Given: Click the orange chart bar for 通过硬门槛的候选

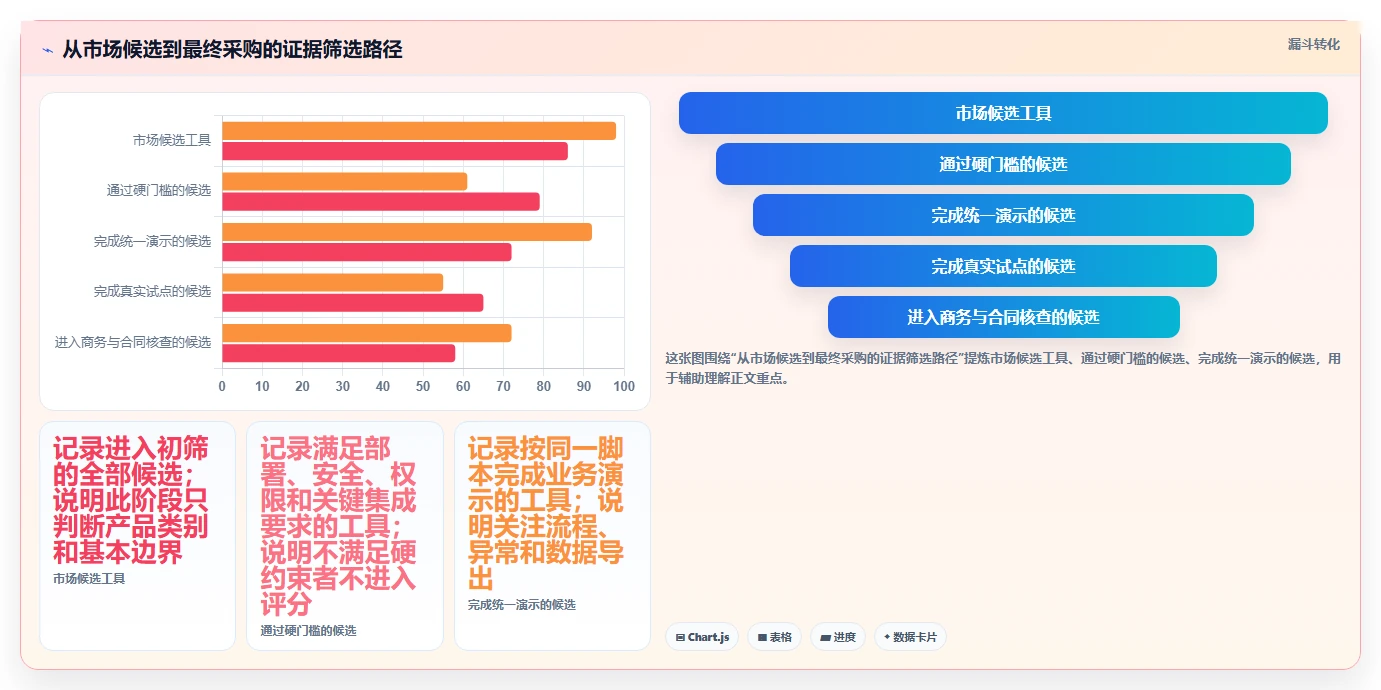Looking at the screenshot, I should tap(345, 181).
